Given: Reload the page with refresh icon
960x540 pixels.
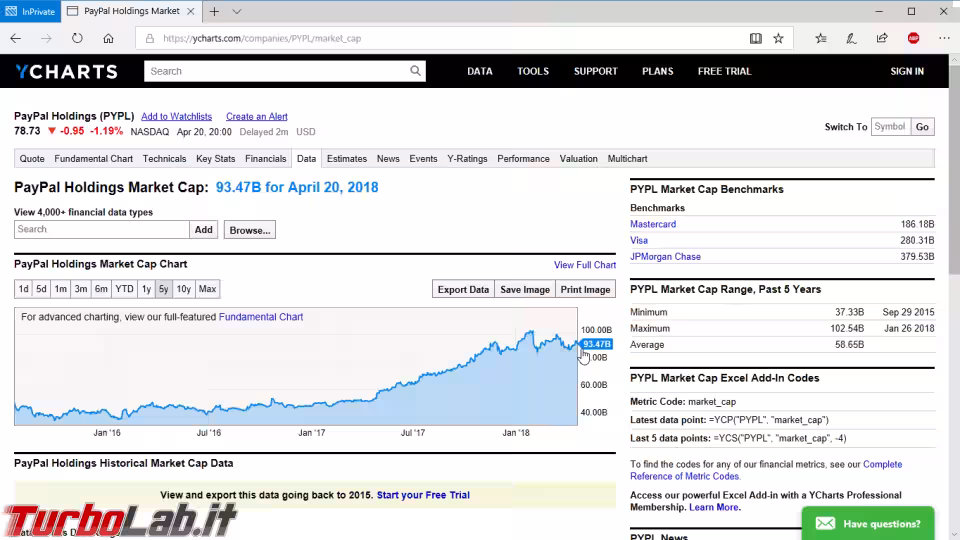Looking at the screenshot, I should [x=77, y=38].
